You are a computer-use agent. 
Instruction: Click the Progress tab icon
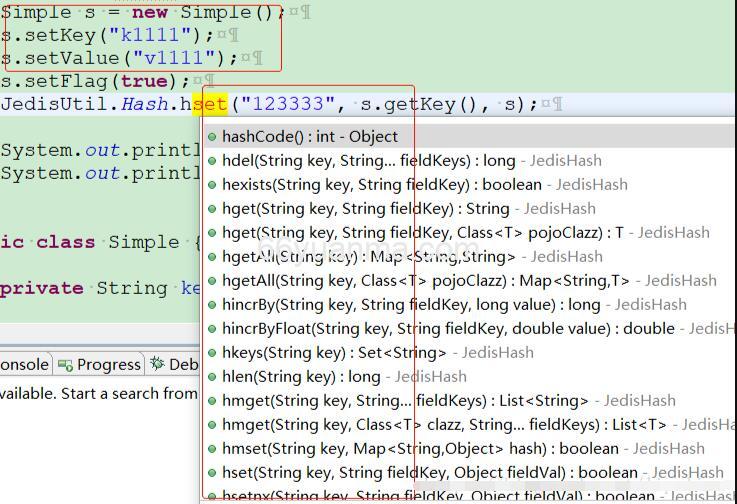coord(65,365)
